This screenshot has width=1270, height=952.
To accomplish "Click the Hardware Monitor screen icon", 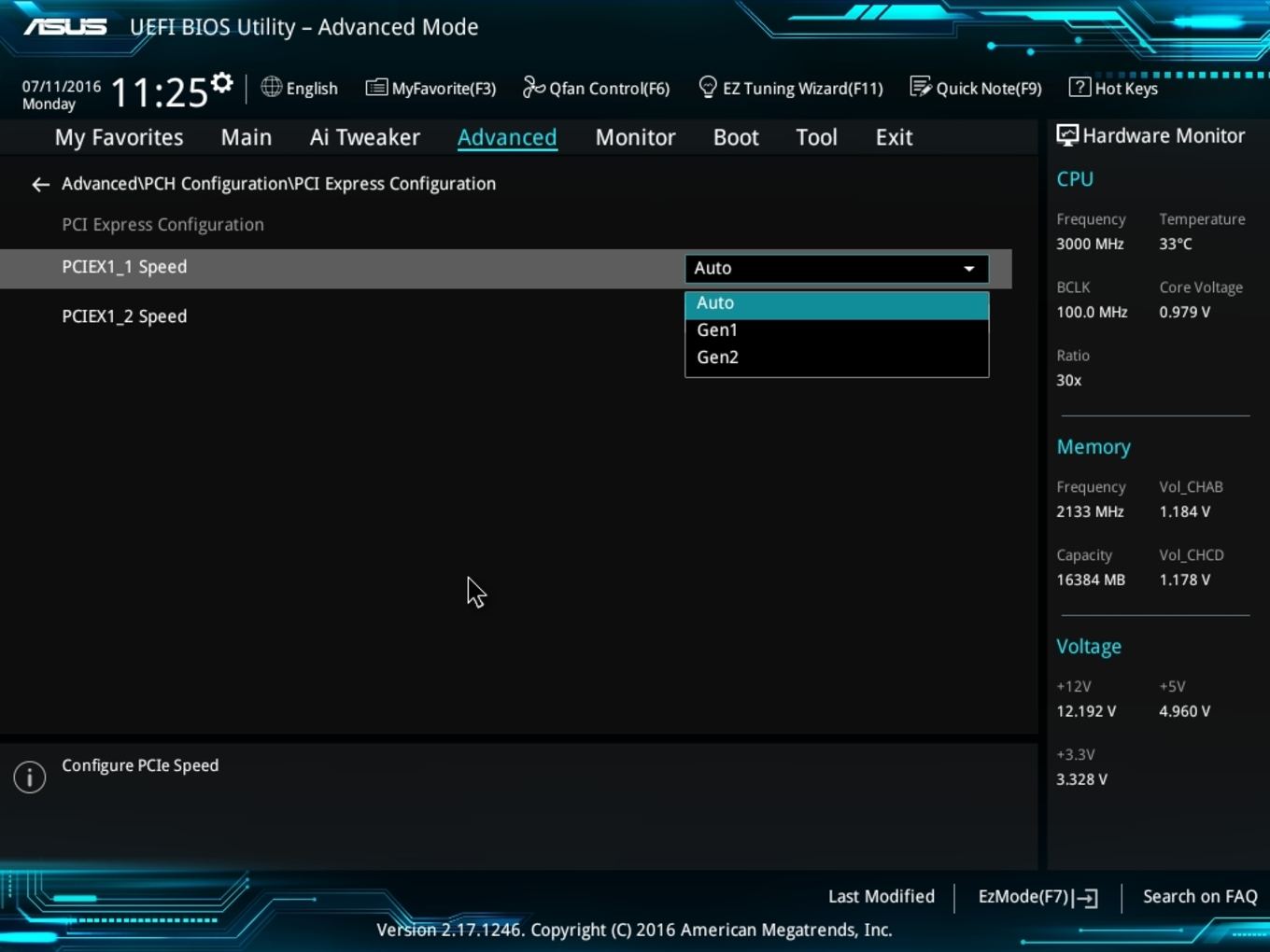I will (x=1066, y=135).
